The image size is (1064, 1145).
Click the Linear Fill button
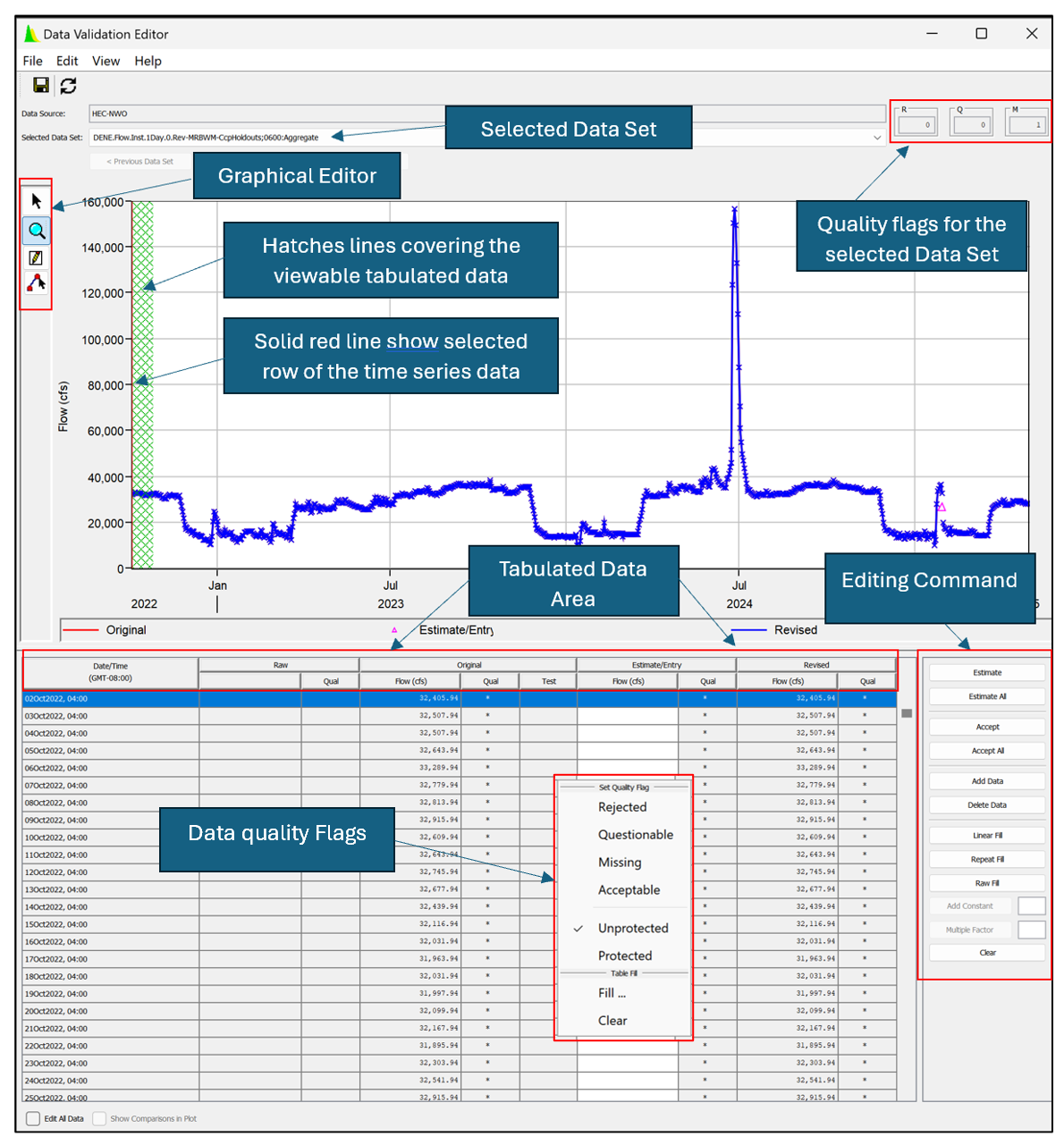[x=986, y=835]
